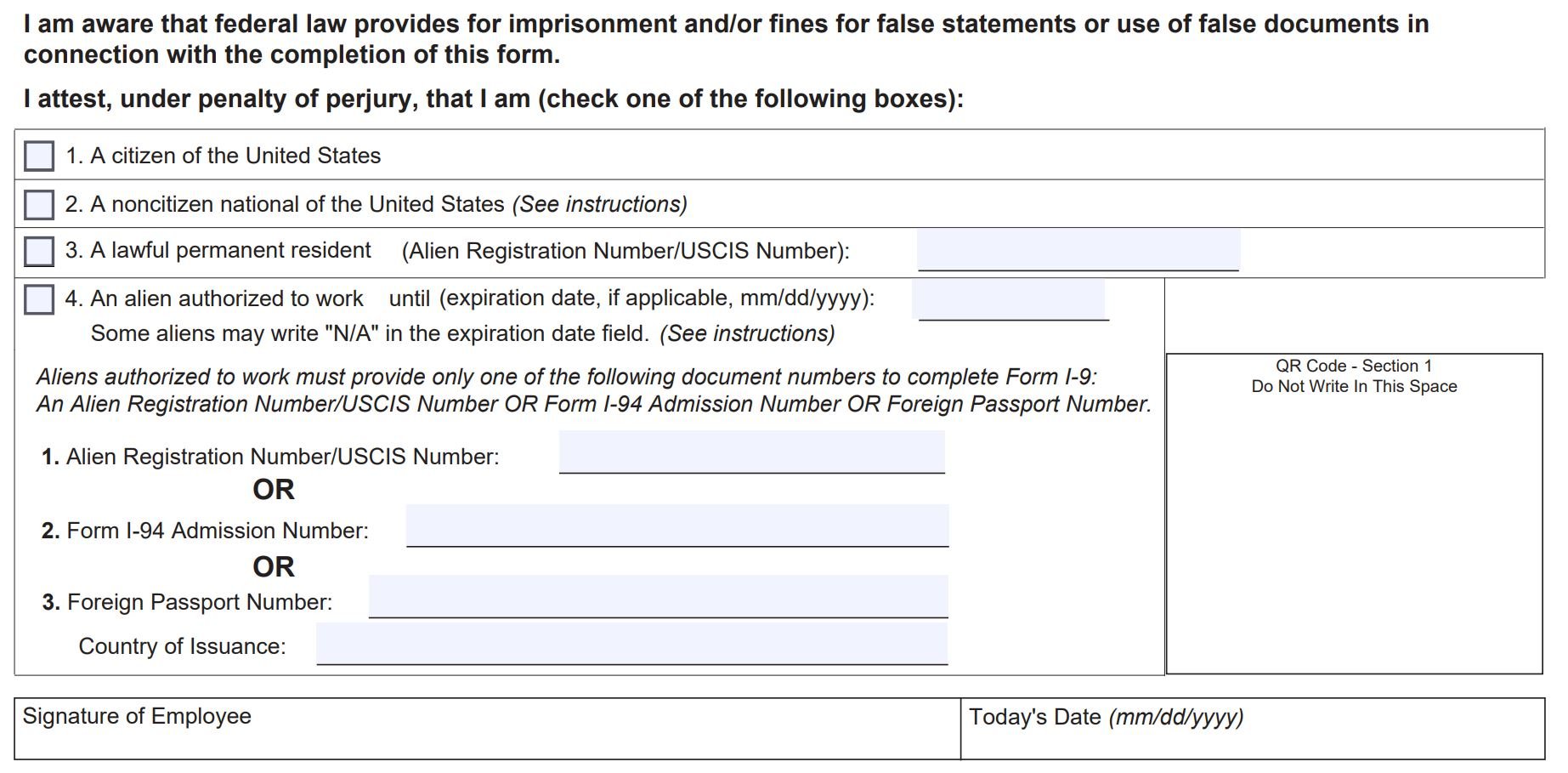Tick the noncitizen national checkbox

[39, 204]
